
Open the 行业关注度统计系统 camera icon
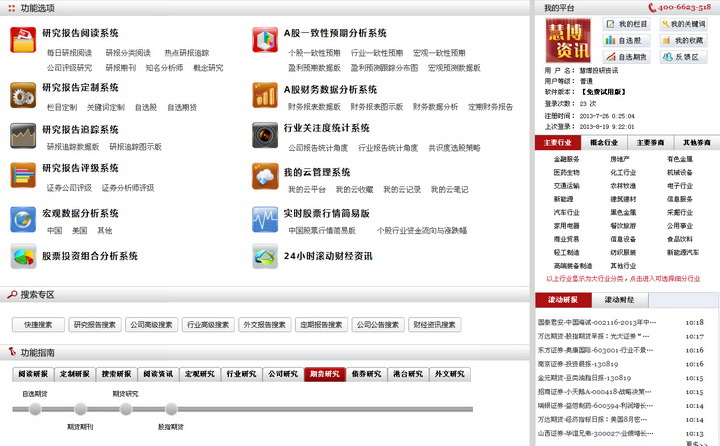coord(265,135)
